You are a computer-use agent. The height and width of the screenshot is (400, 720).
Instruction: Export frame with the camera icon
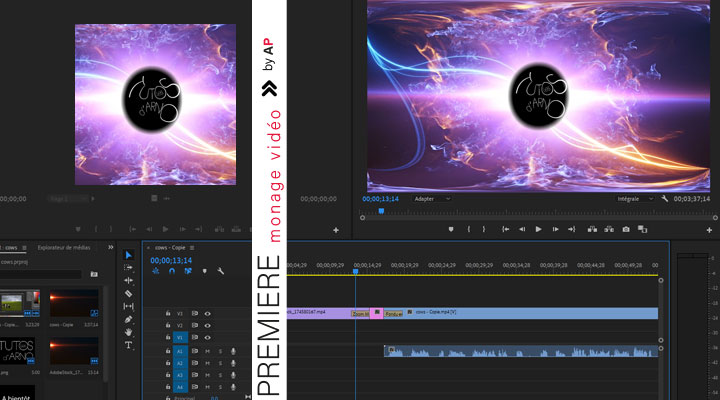[626, 229]
